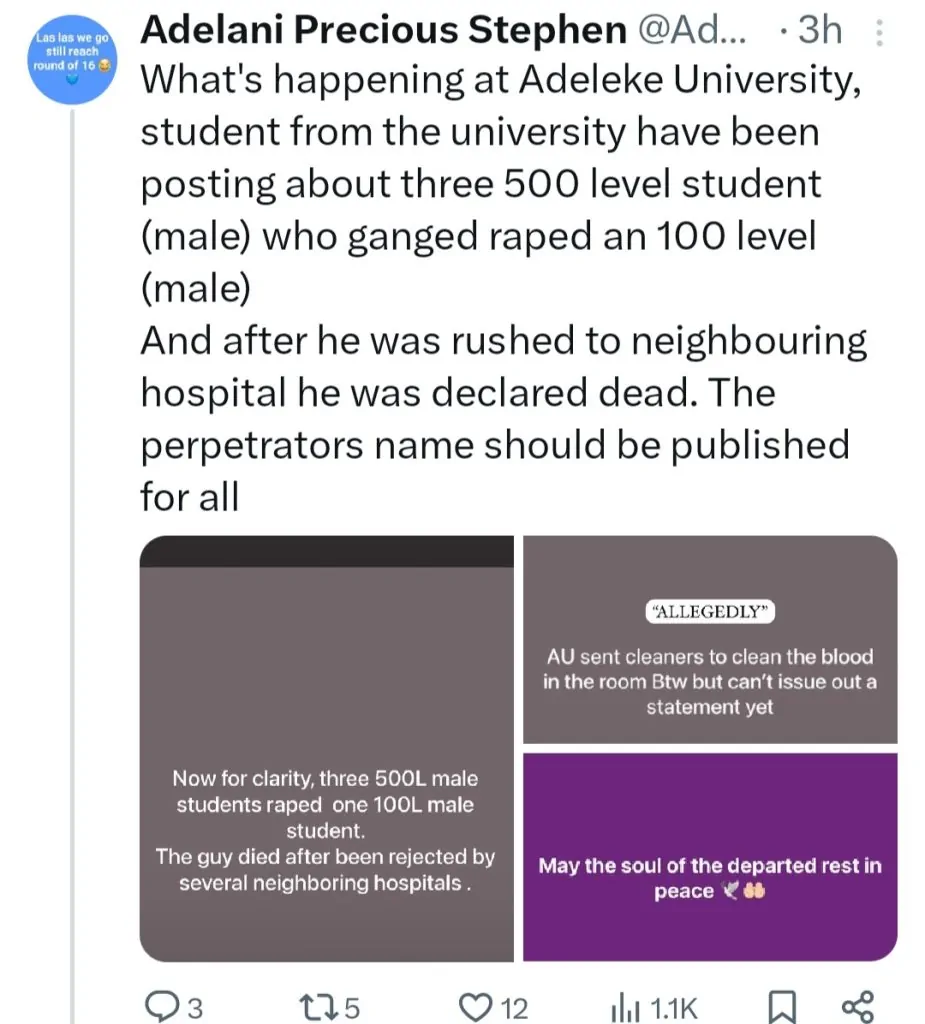Tap the share icon on the post

(x=858, y=1006)
